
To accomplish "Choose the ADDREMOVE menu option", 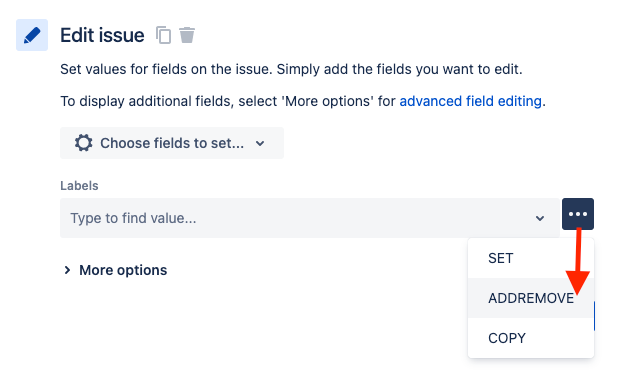I will click(x=531, y=298).
